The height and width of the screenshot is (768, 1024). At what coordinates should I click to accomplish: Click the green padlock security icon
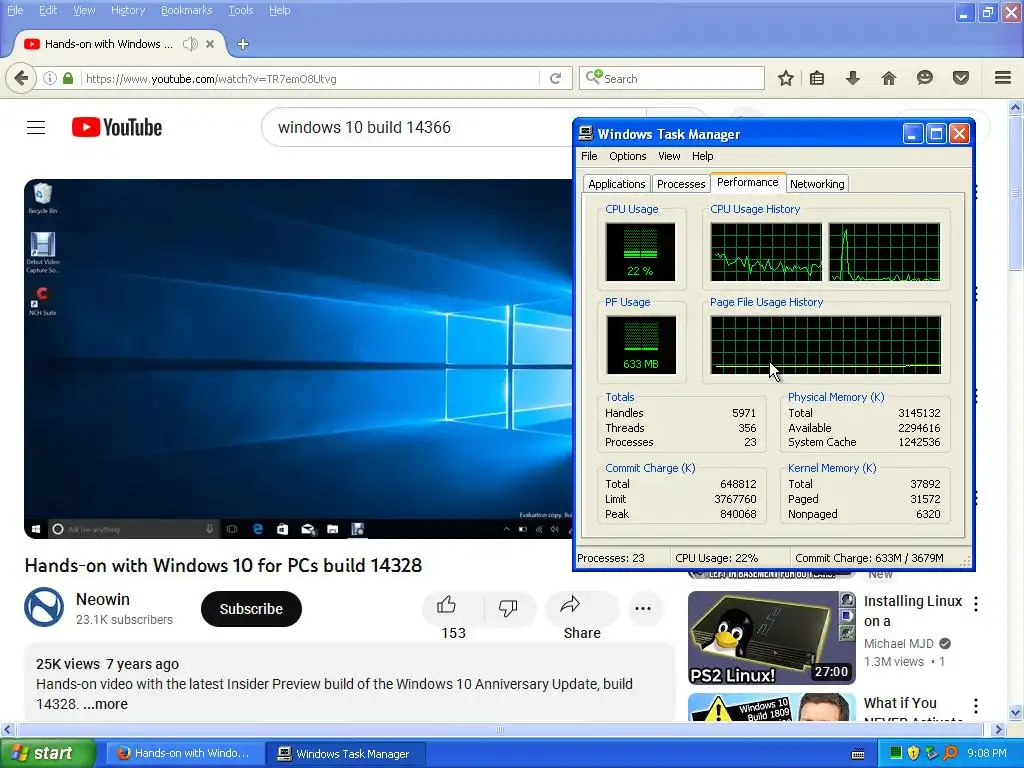point(68,78)
